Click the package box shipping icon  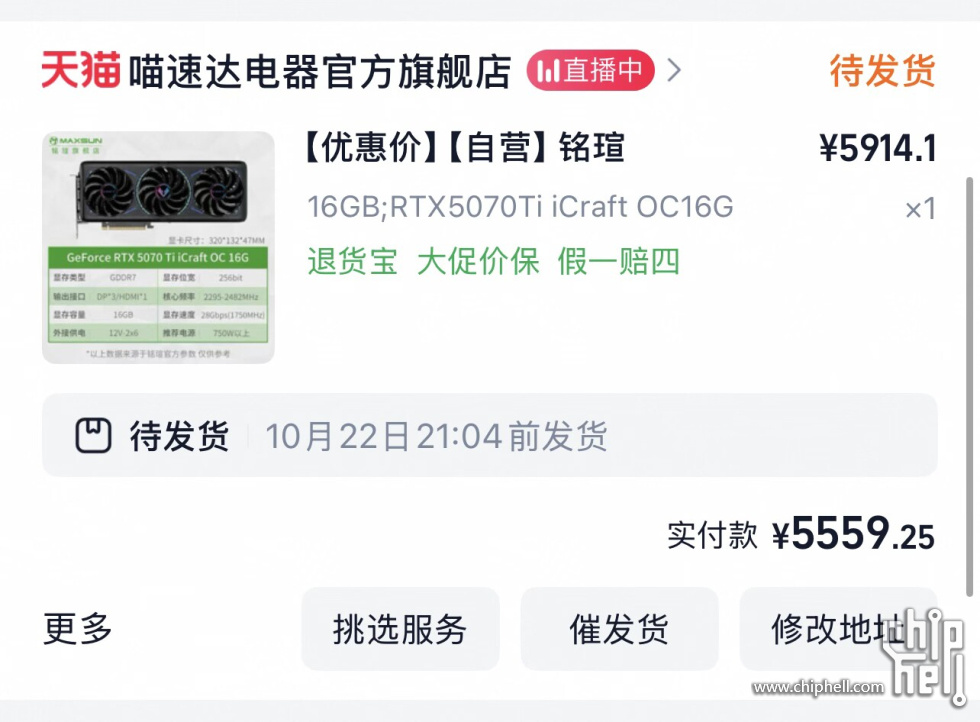pyautogui.click(x=93, y=436)
